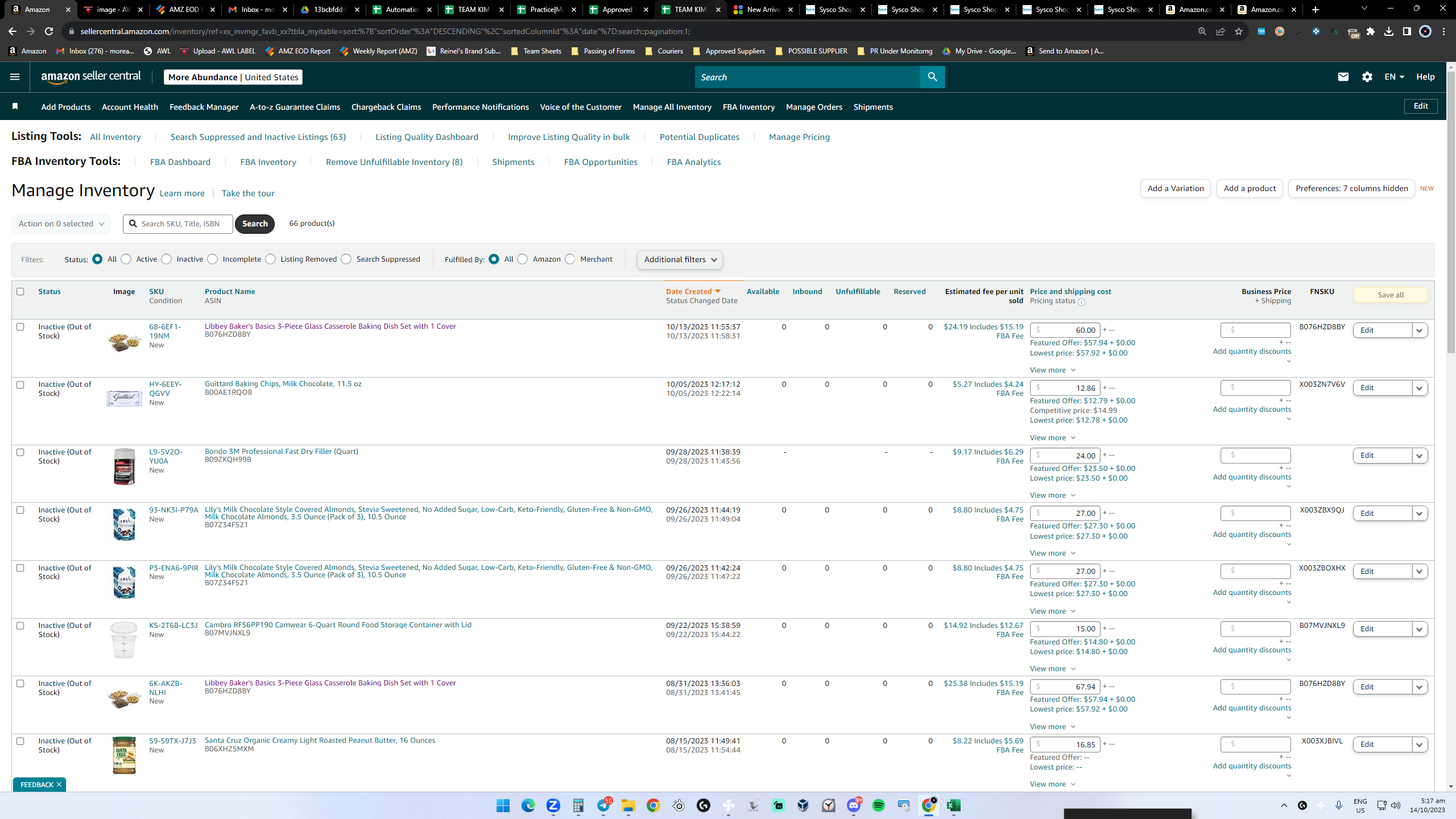This screenshot has width=1456, height=819.
Task: Open the Edit dropdown arrow for the Santa Cruz row
Action: (1420, 744)
